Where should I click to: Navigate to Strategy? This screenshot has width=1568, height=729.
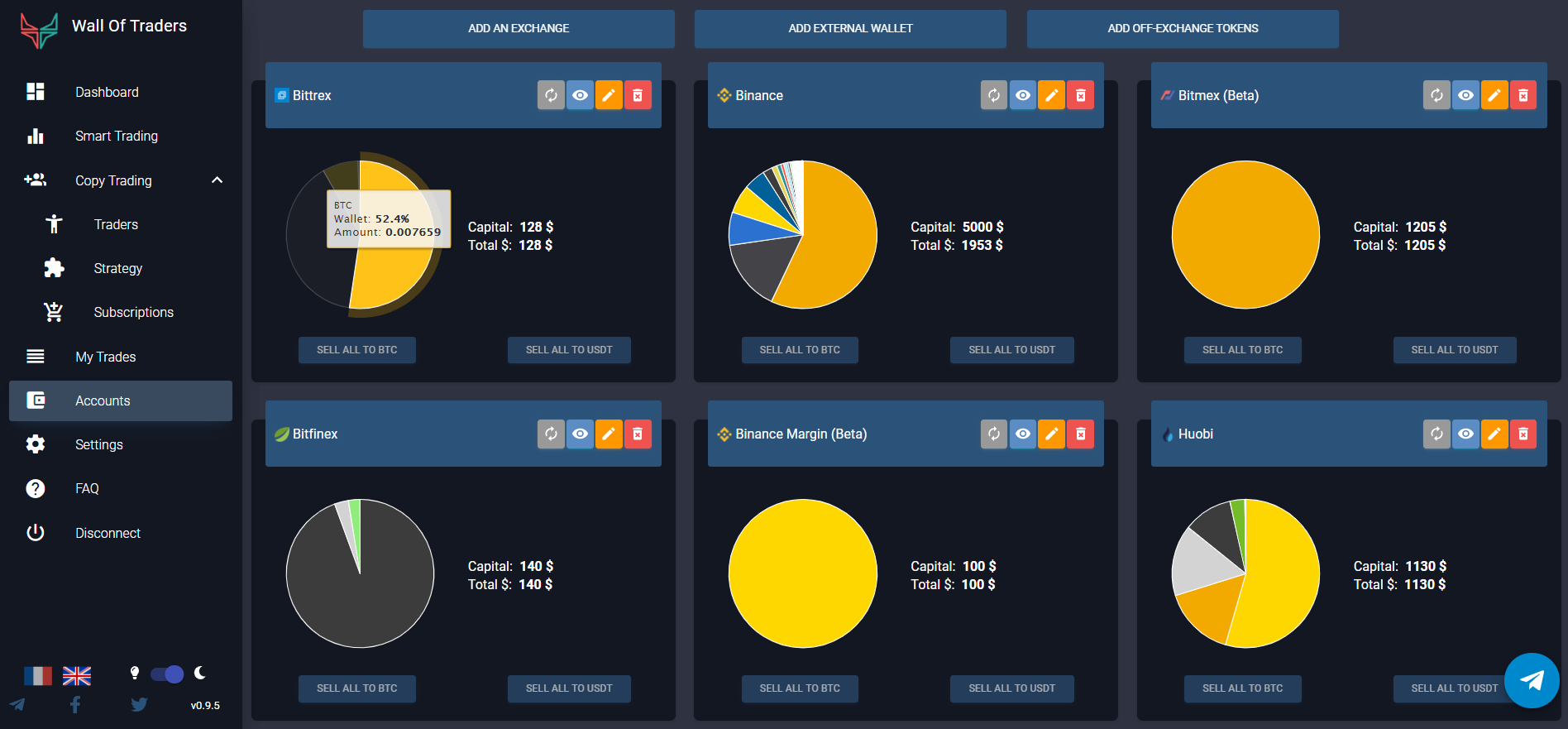pyautogui.click(x=121, y=268)
